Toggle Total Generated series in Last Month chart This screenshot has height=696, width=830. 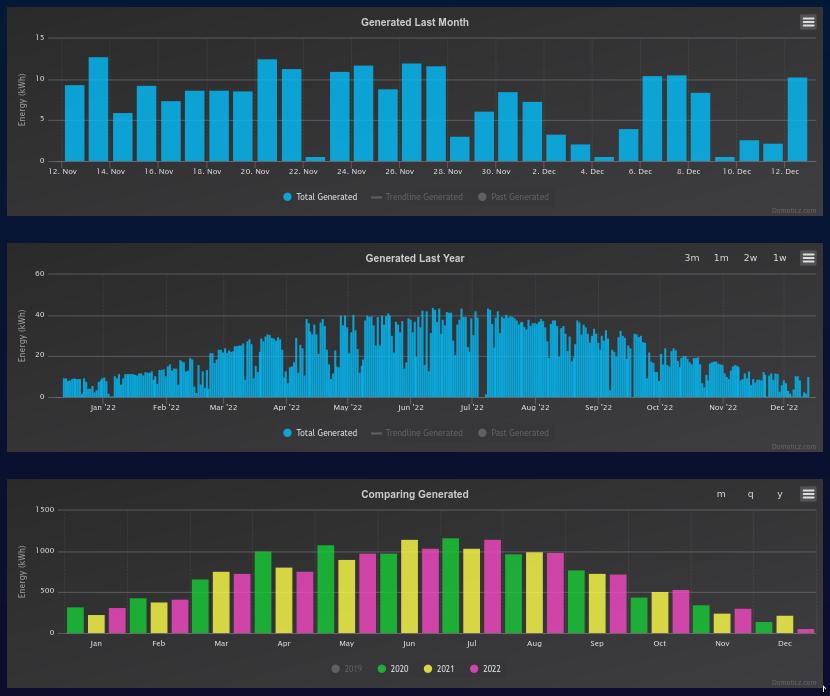[320, 197]
